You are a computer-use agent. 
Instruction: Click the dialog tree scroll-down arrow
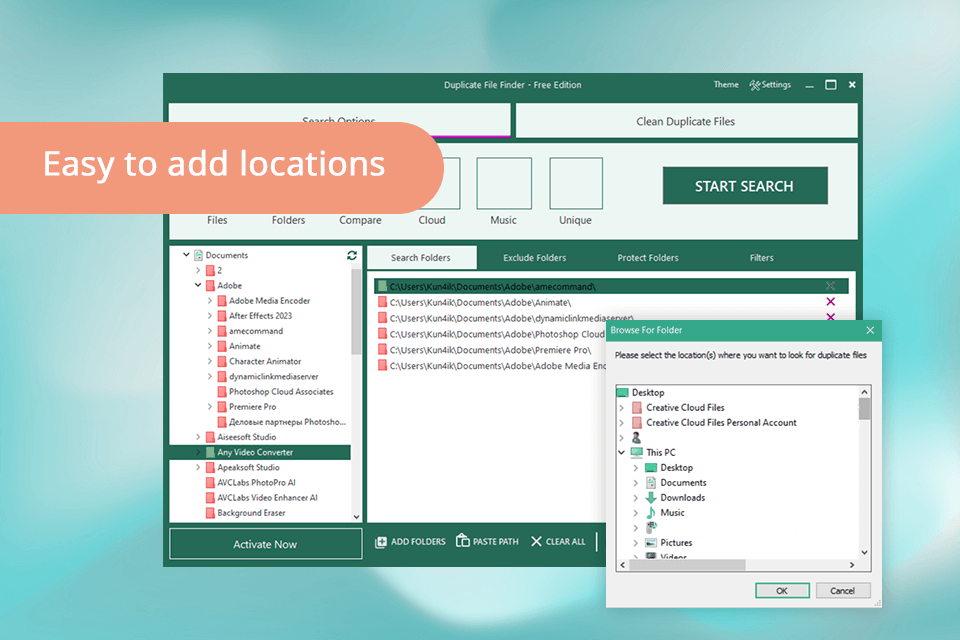[864, 552]
